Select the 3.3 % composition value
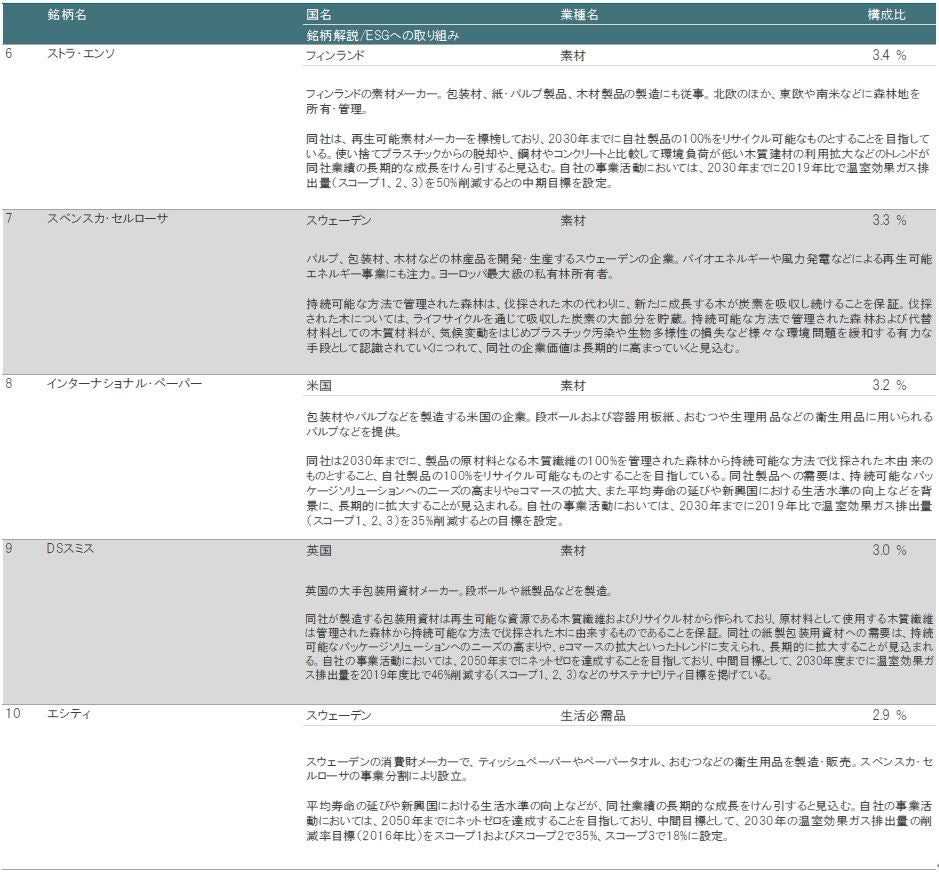This screenshot has width=939, height=875. [888, 220]
